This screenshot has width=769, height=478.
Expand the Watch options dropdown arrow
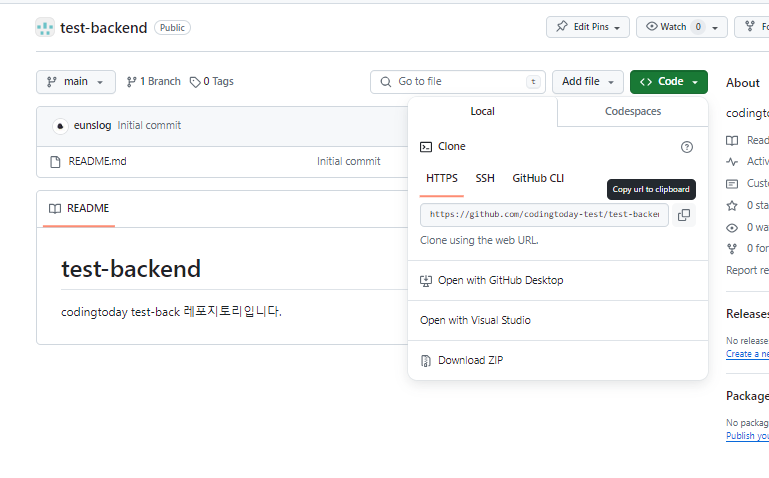point(715,27)
